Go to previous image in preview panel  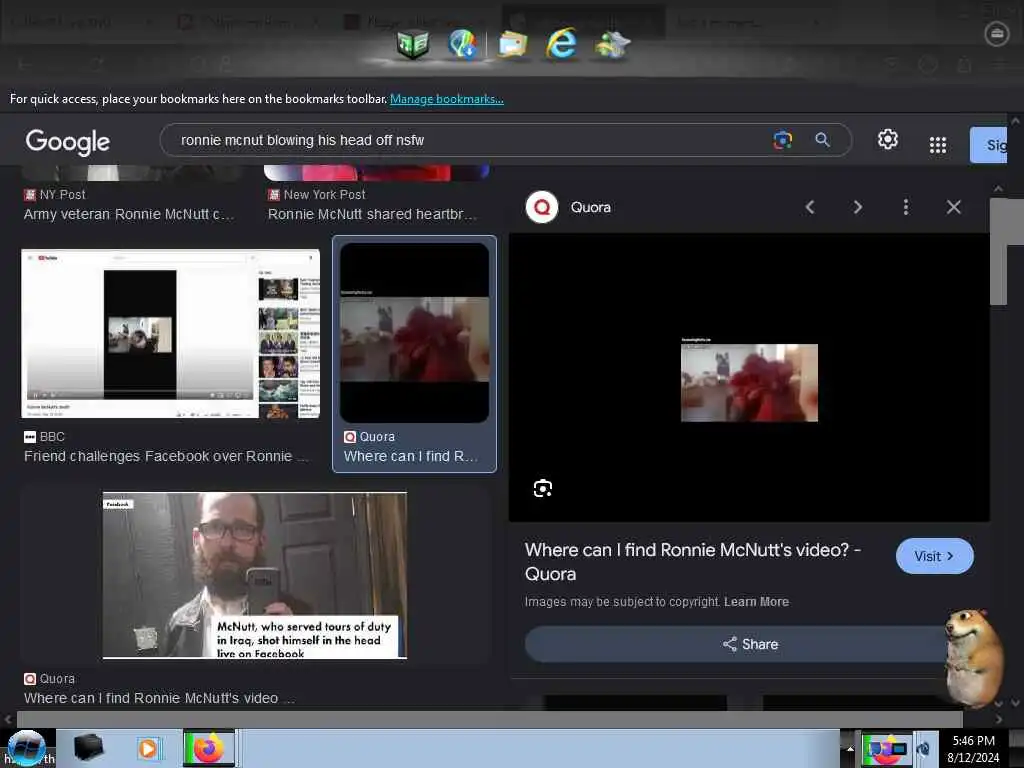coord(810,207)
